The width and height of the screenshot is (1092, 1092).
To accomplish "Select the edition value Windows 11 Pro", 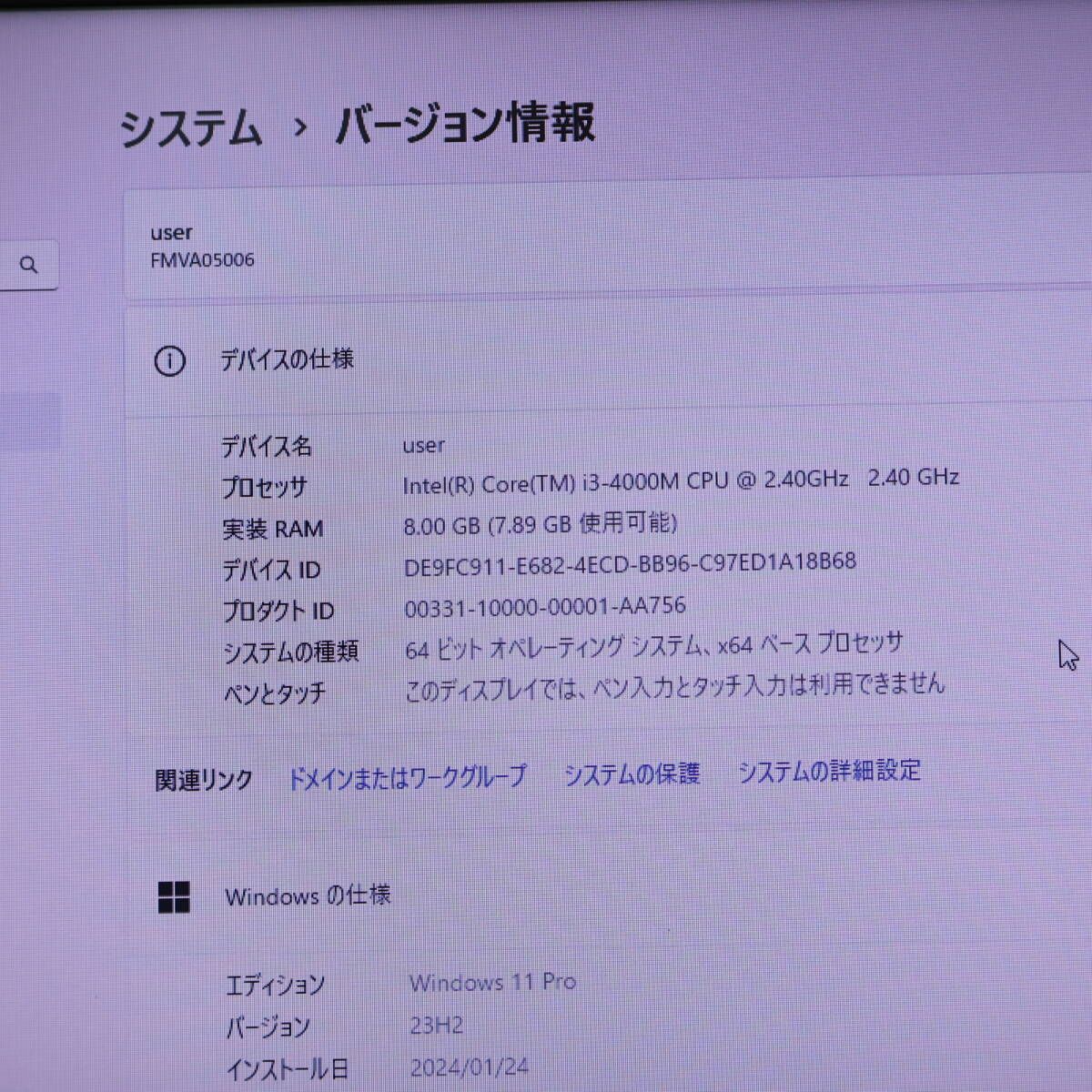I will [492, 983].
